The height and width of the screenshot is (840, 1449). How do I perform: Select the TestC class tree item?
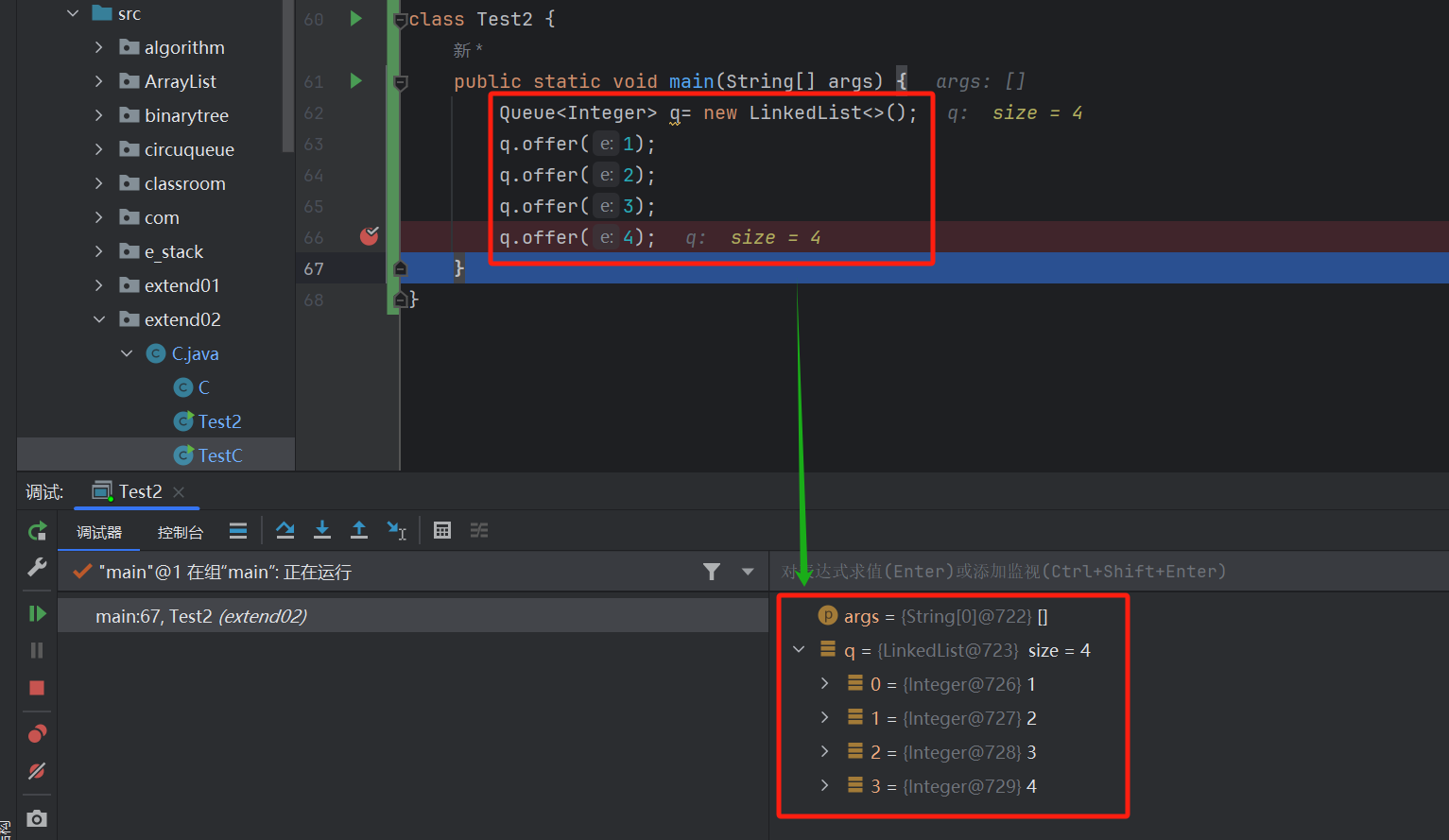point(209,455)
